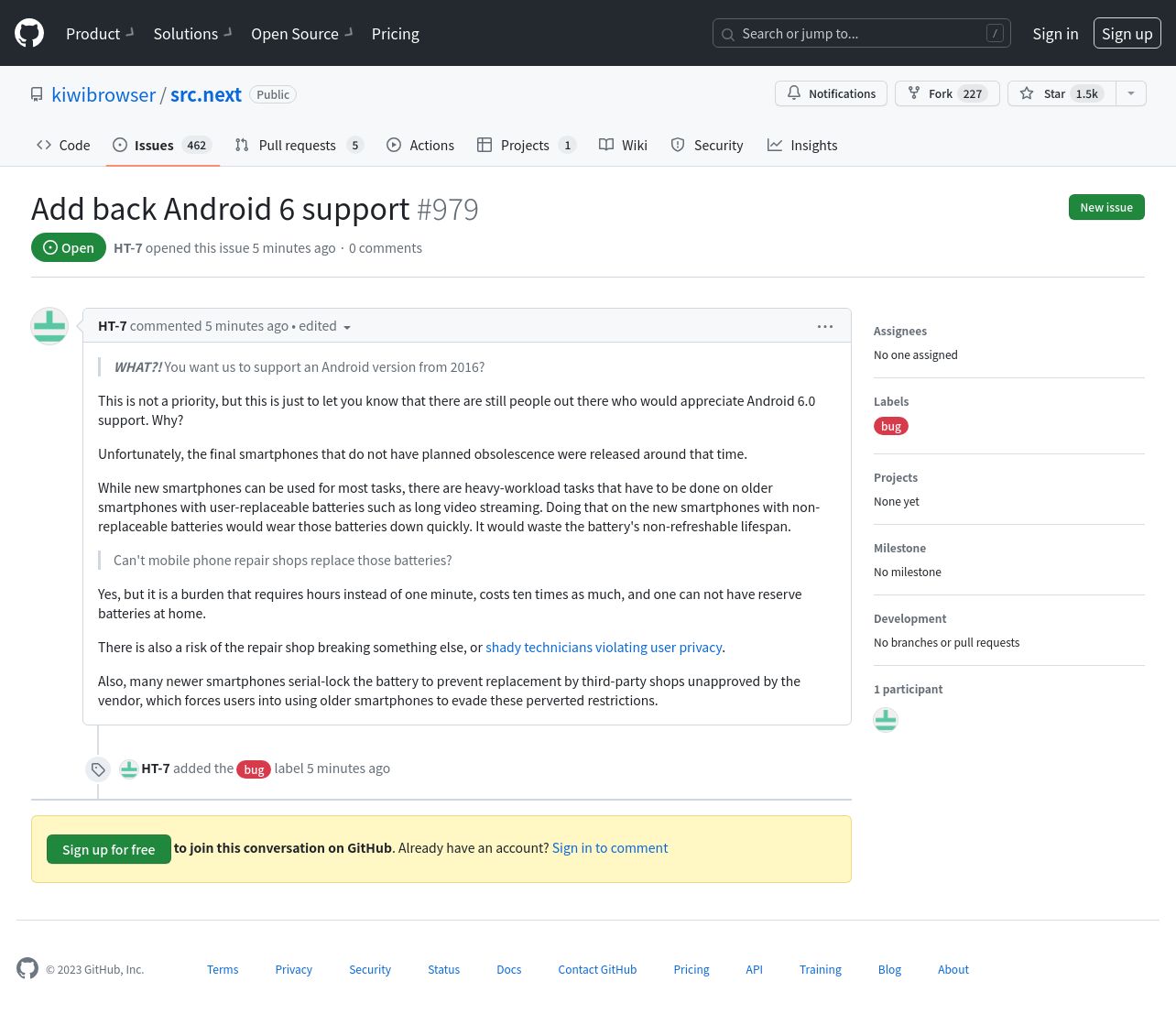Open the Docs footer link
The width and height of the screenshot is (1176, 1025).
509,969
